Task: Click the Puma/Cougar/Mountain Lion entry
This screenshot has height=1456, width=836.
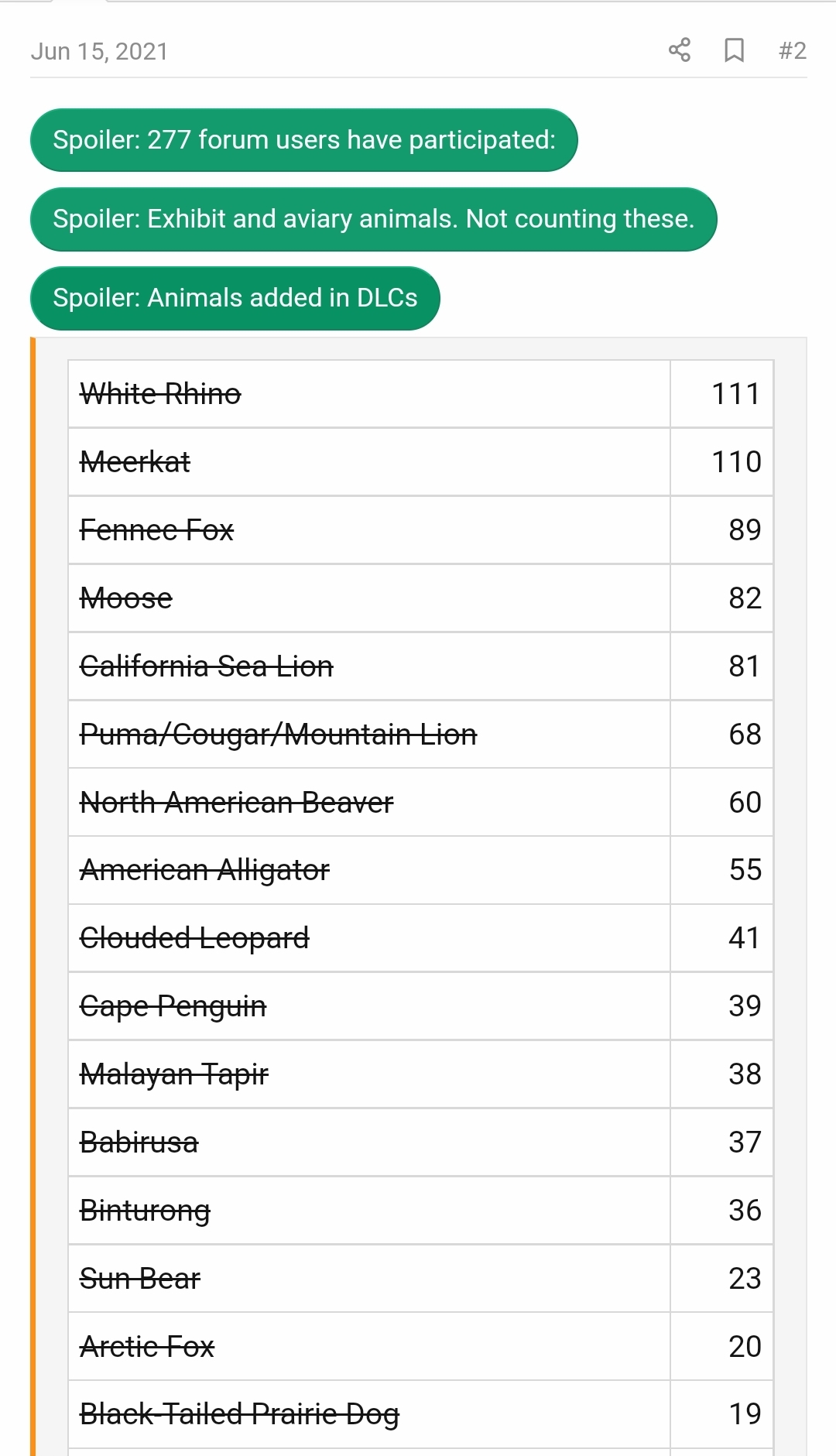Action: (279, 735)
